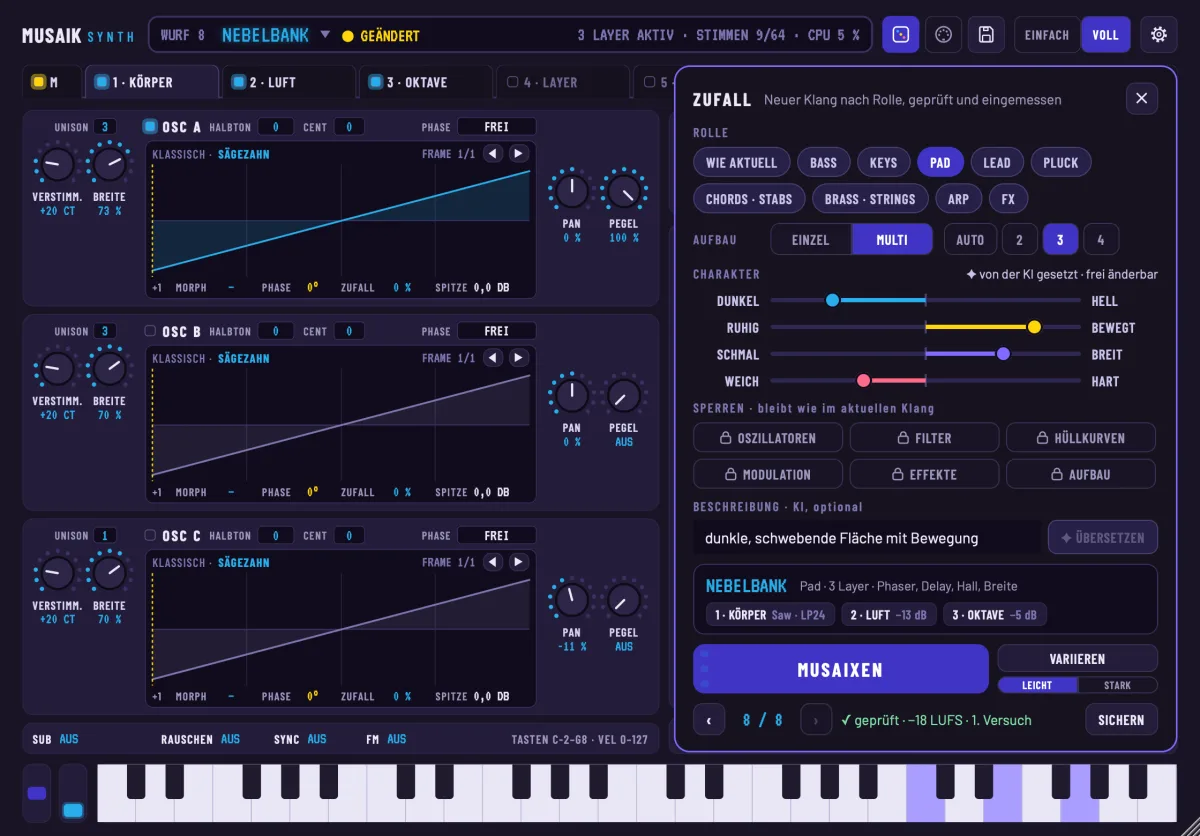The image size is (1200, 836).
Task: Go to next generated sound in history
Action: [x=816, y=720]
